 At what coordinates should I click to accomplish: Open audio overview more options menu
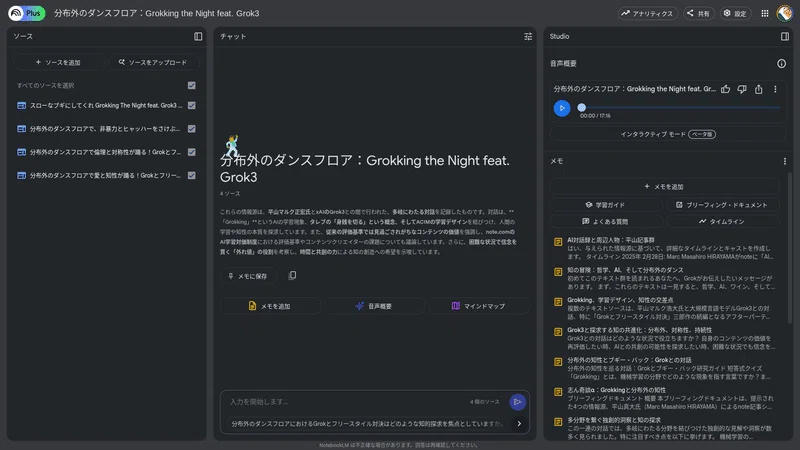pyautogui.click(x=775, y=89)
